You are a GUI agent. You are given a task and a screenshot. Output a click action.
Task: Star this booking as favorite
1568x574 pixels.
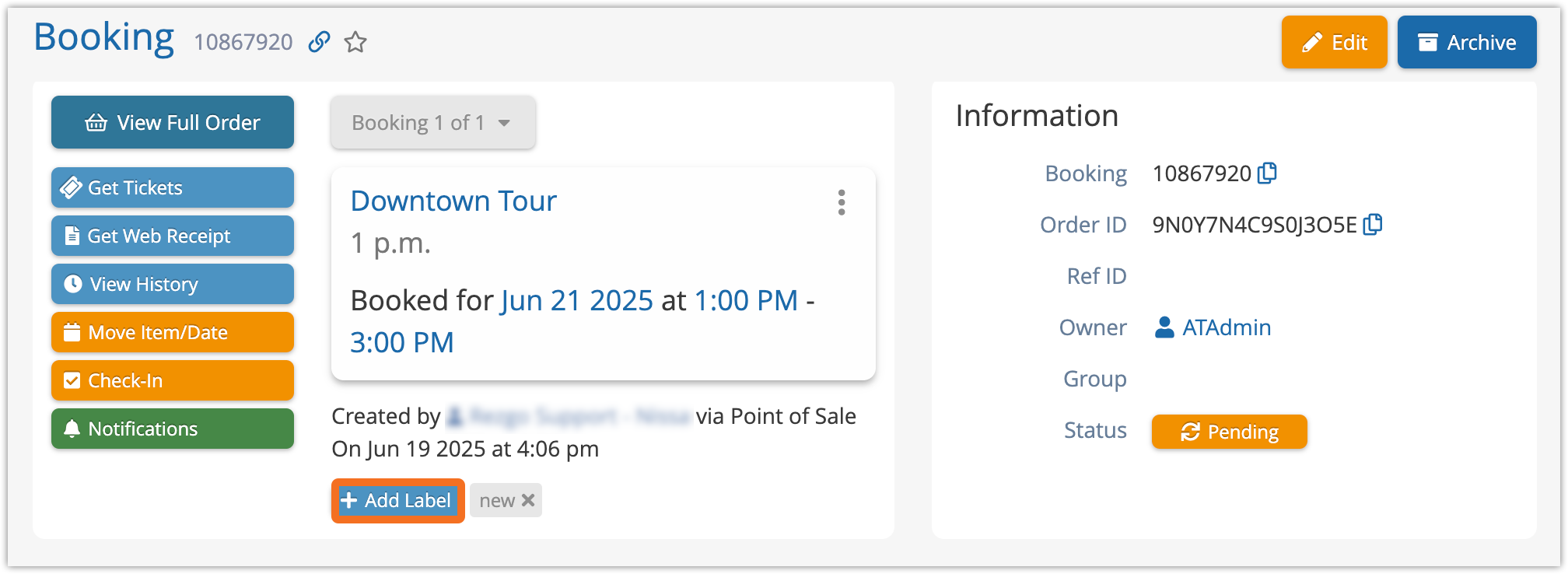point(355,42)
